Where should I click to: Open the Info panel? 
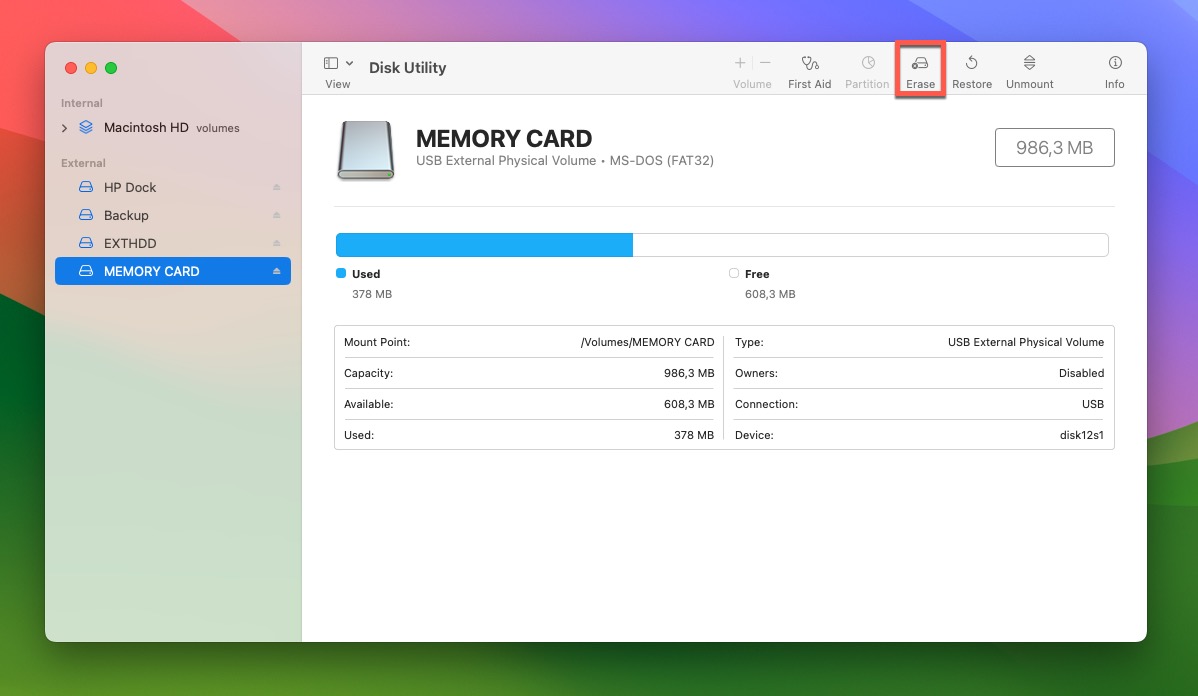coord(1113,68)
